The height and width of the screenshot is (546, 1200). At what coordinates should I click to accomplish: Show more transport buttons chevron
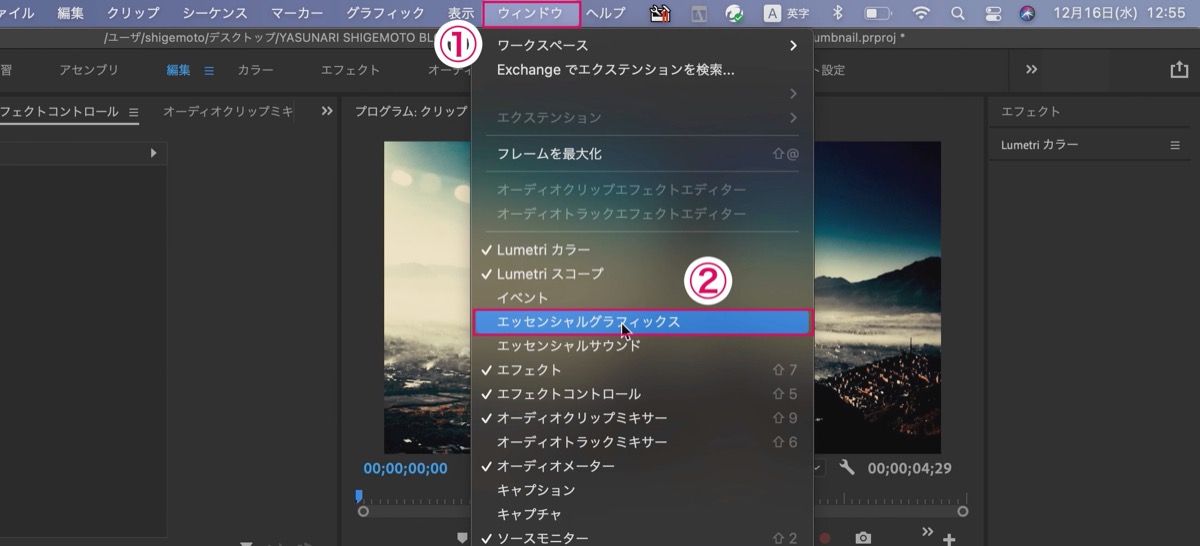[x=927, y=531]
